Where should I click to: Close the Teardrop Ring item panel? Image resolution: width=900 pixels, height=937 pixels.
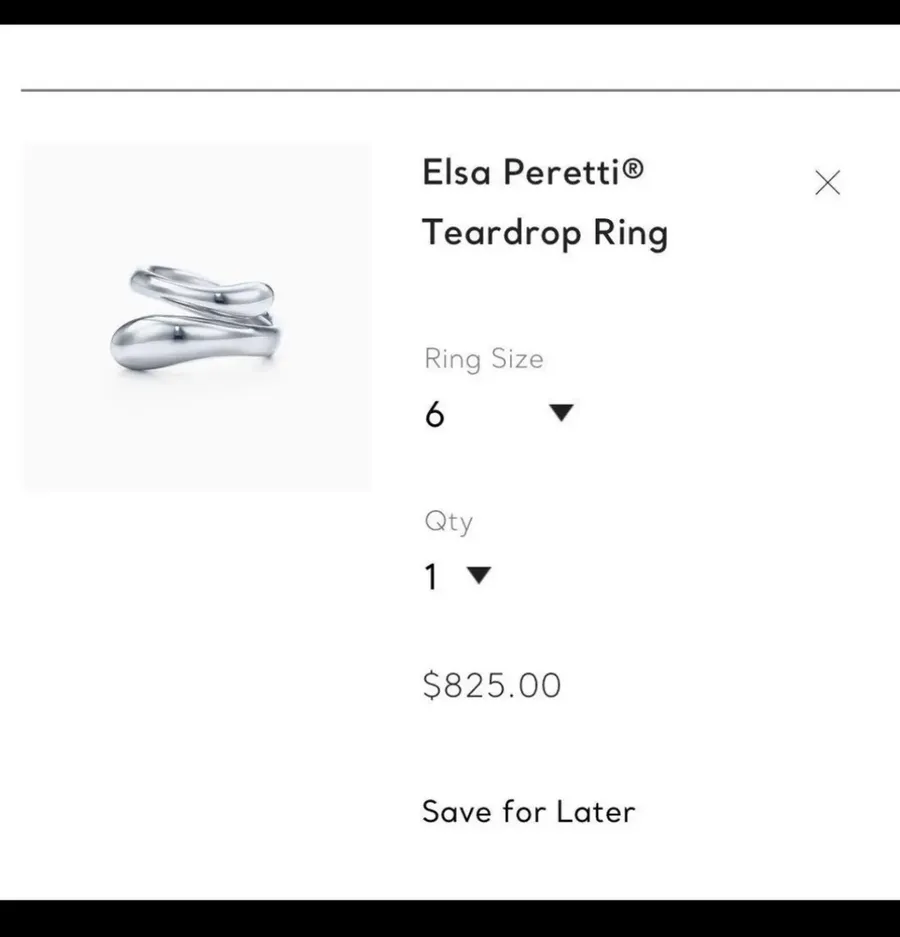(828, 183)
